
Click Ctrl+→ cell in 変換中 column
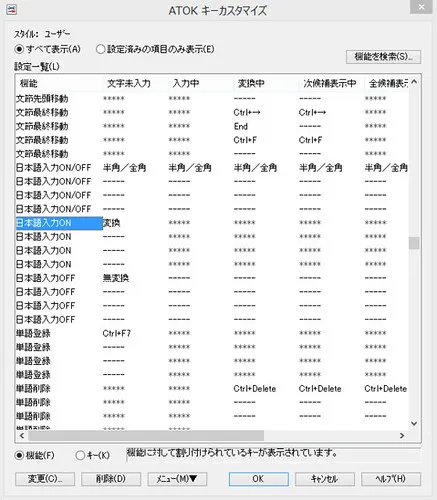coord(247,113)
